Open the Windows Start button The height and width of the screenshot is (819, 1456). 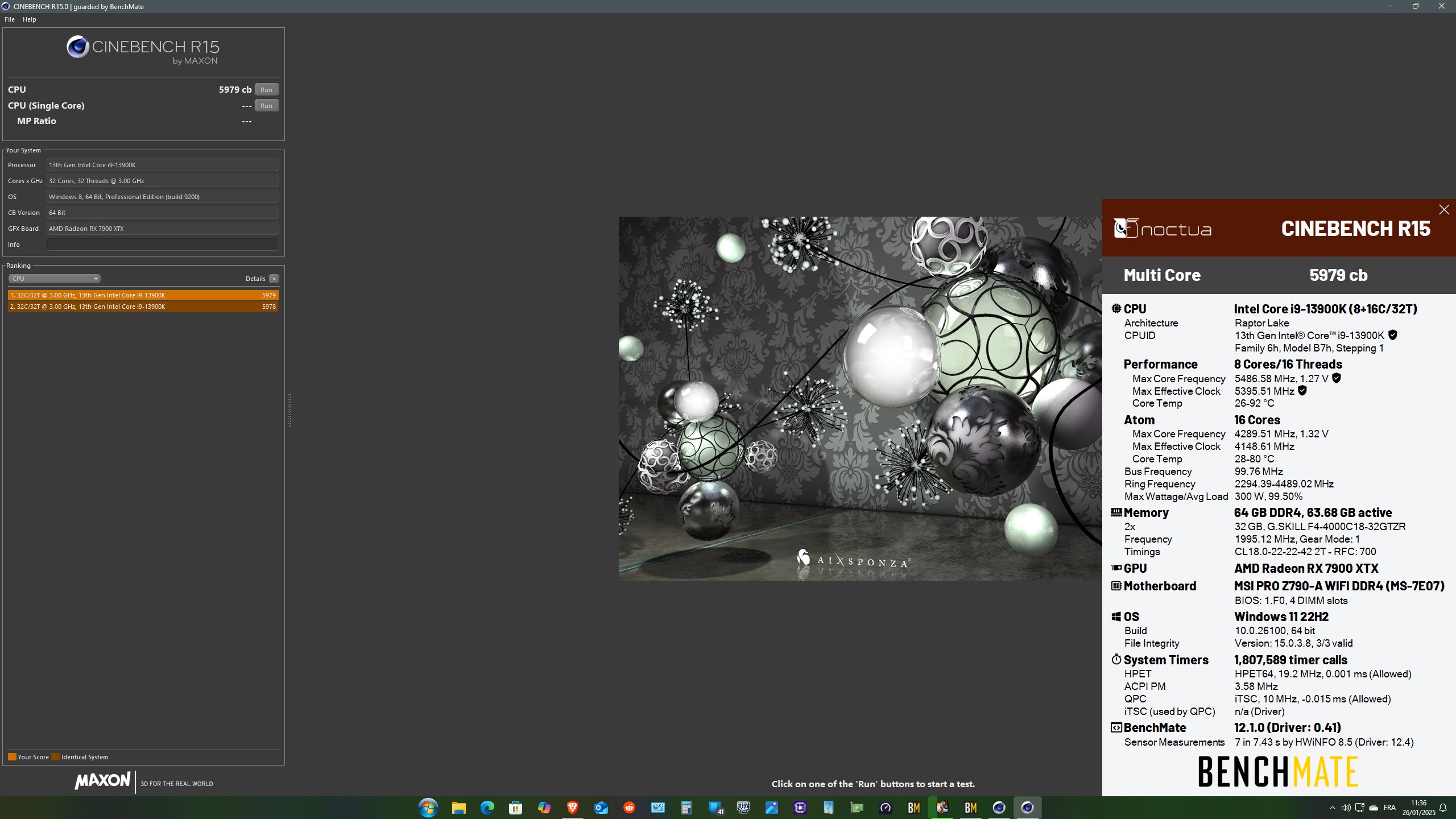428,808
